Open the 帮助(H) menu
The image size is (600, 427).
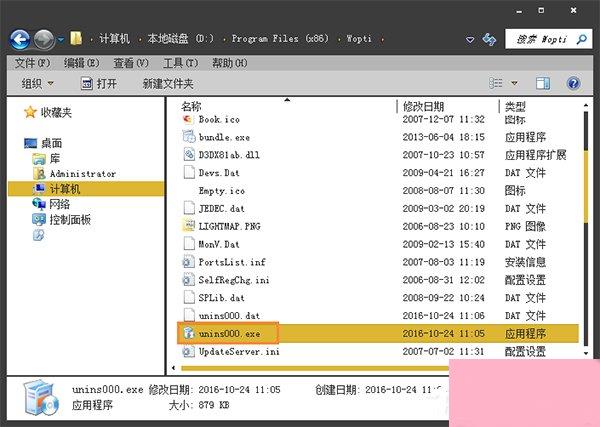click(x=230, y=63)
